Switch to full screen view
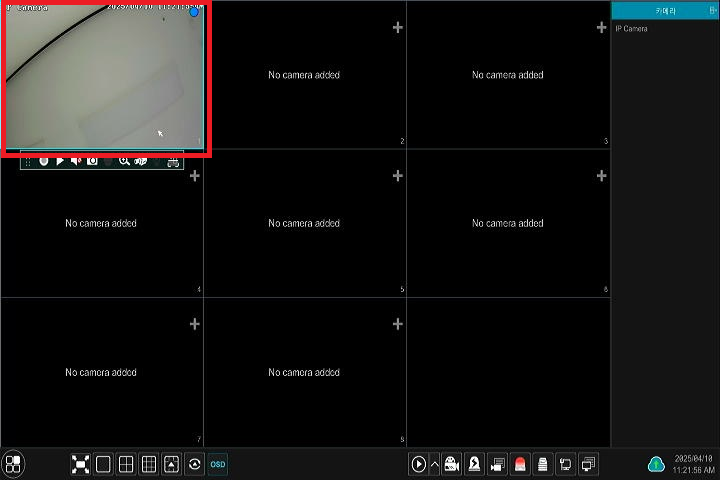The image size is (720, 480). [x=80, y=464]
